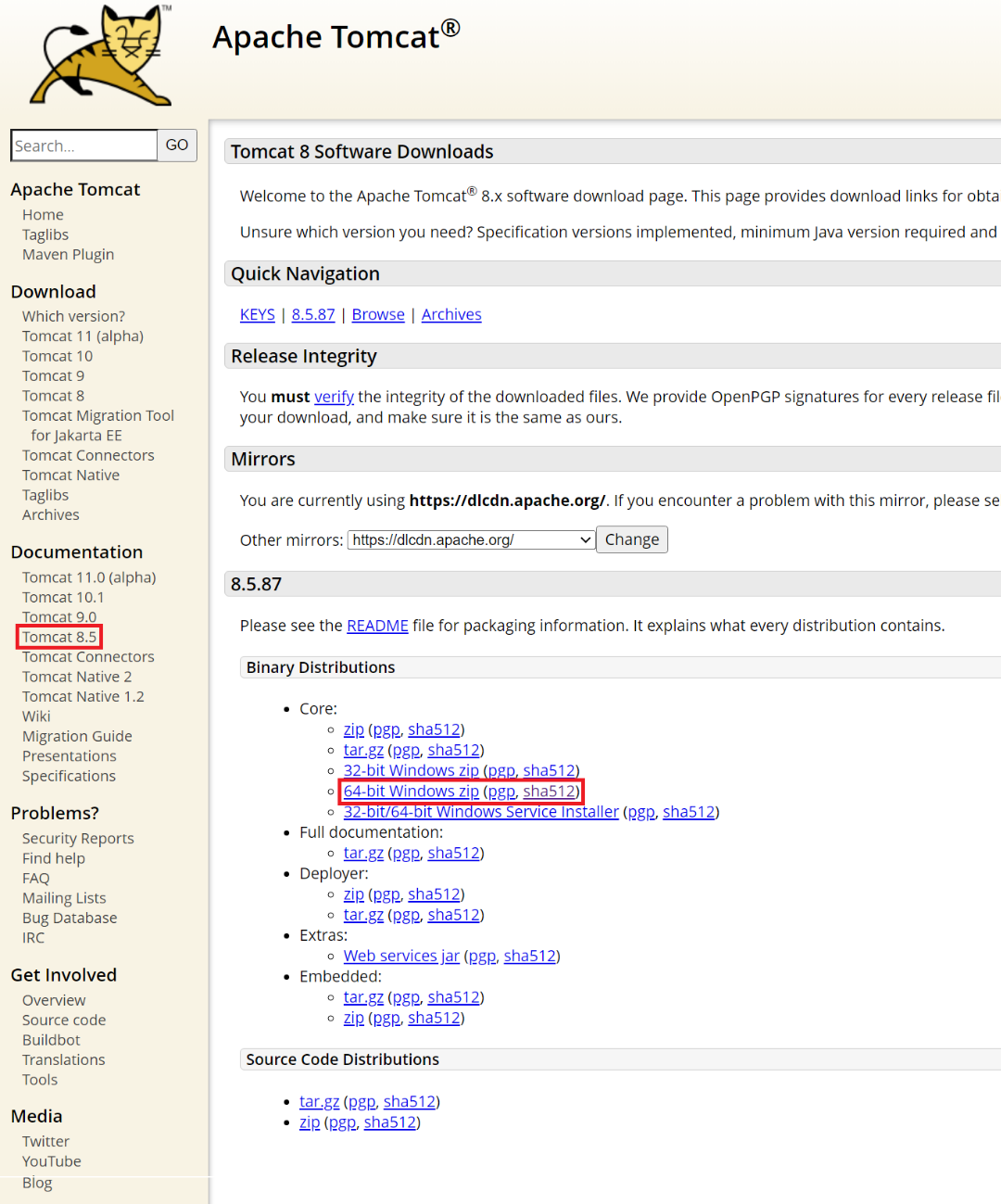Open Archives in the Download sidebar
This screenshot has height=1204, width=1001.
(x=51, y=515)
